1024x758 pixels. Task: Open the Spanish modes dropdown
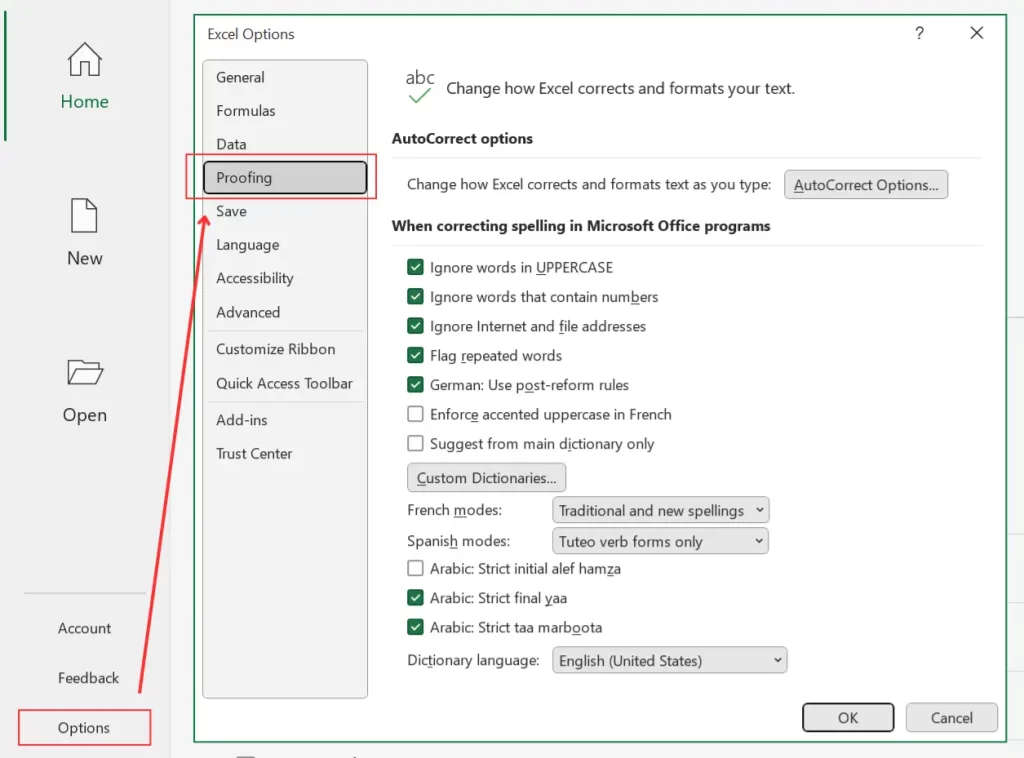pyautogui.click(x=660, y=541)
